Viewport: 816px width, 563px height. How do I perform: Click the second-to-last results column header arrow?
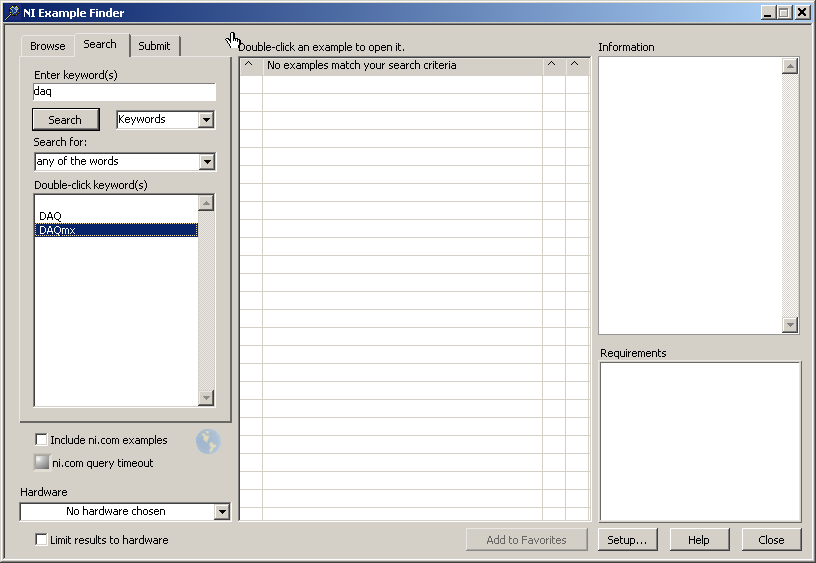pyautogui.click(x=552, y=65)
